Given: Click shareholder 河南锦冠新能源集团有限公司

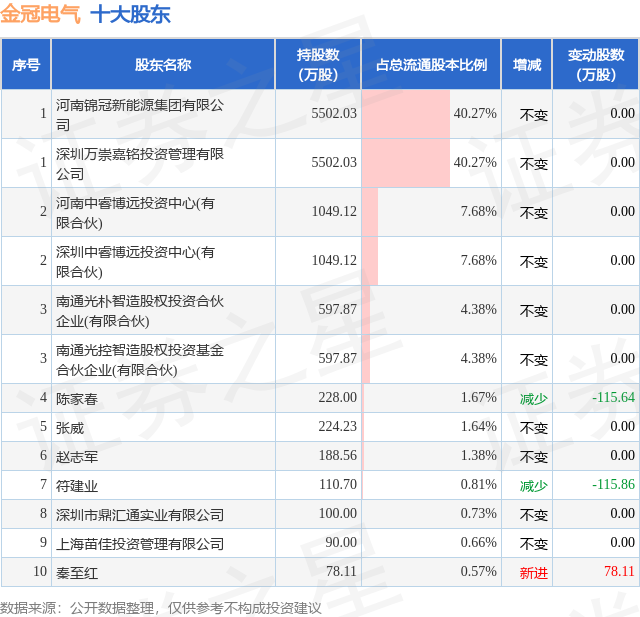Looking at the screenshot, I should coord(140,115).
